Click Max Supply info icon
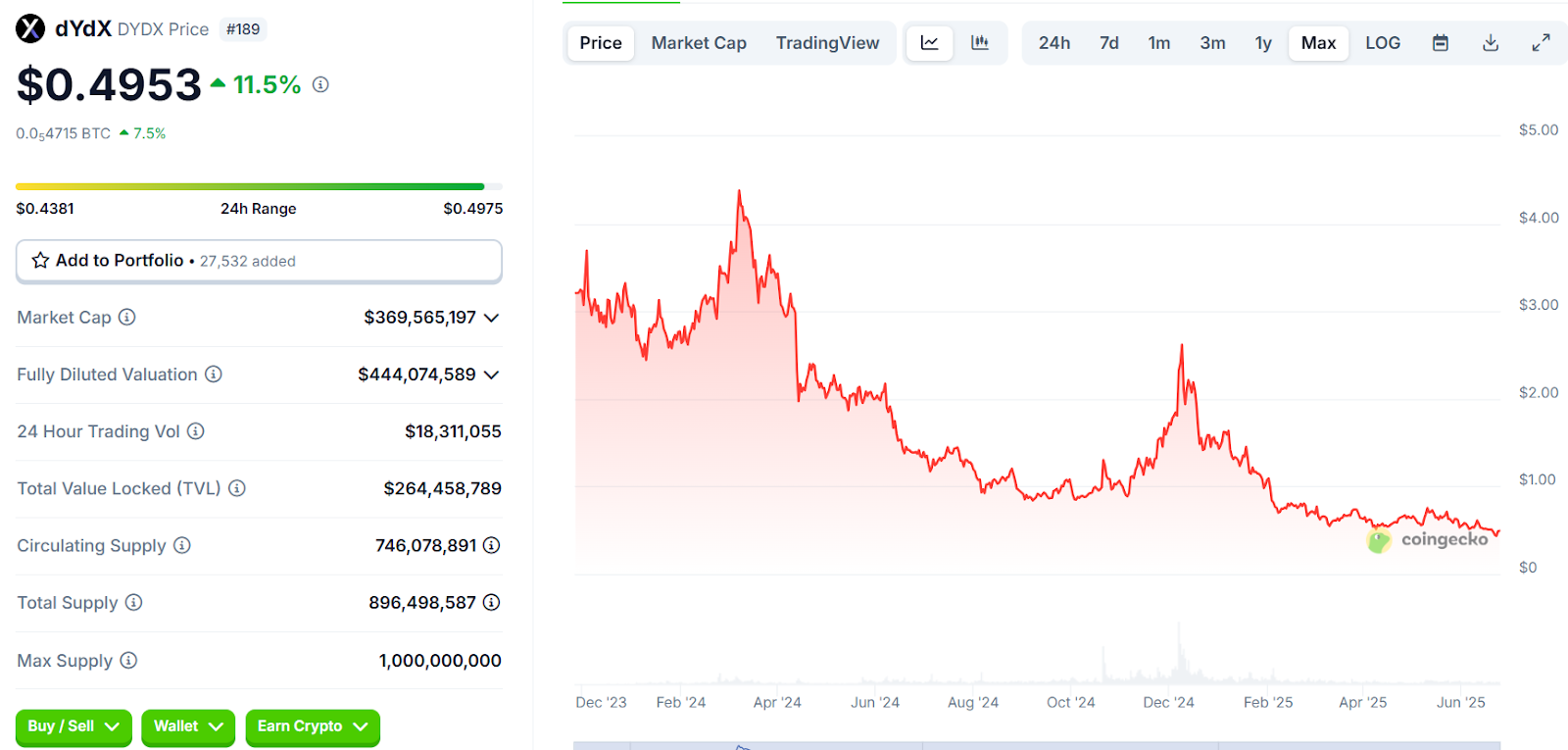This screenshot has height=750, width=1568. coord(128,660)
